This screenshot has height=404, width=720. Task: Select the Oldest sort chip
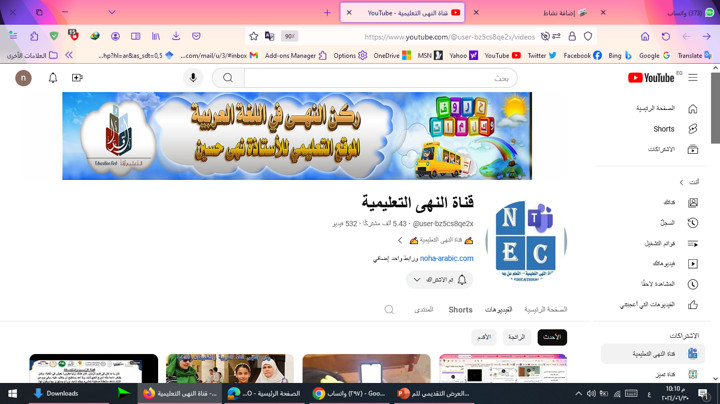(484, 337)
